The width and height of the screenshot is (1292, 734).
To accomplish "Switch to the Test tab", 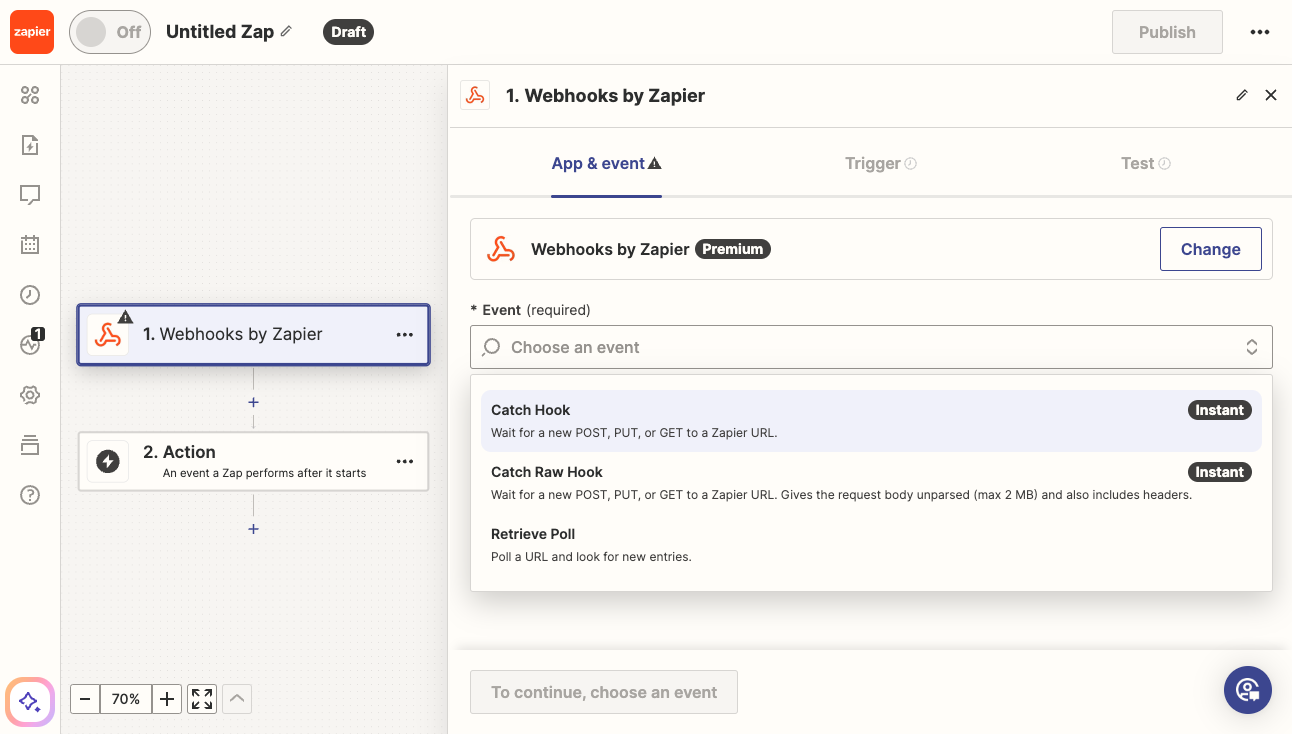I will point(1146,163).
